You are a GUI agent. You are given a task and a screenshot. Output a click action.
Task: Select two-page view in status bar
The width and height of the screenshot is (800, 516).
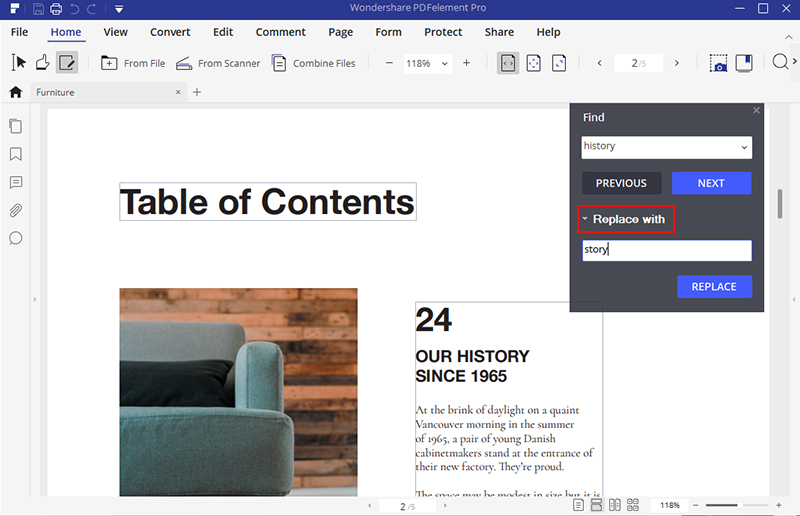pos(615,505)
